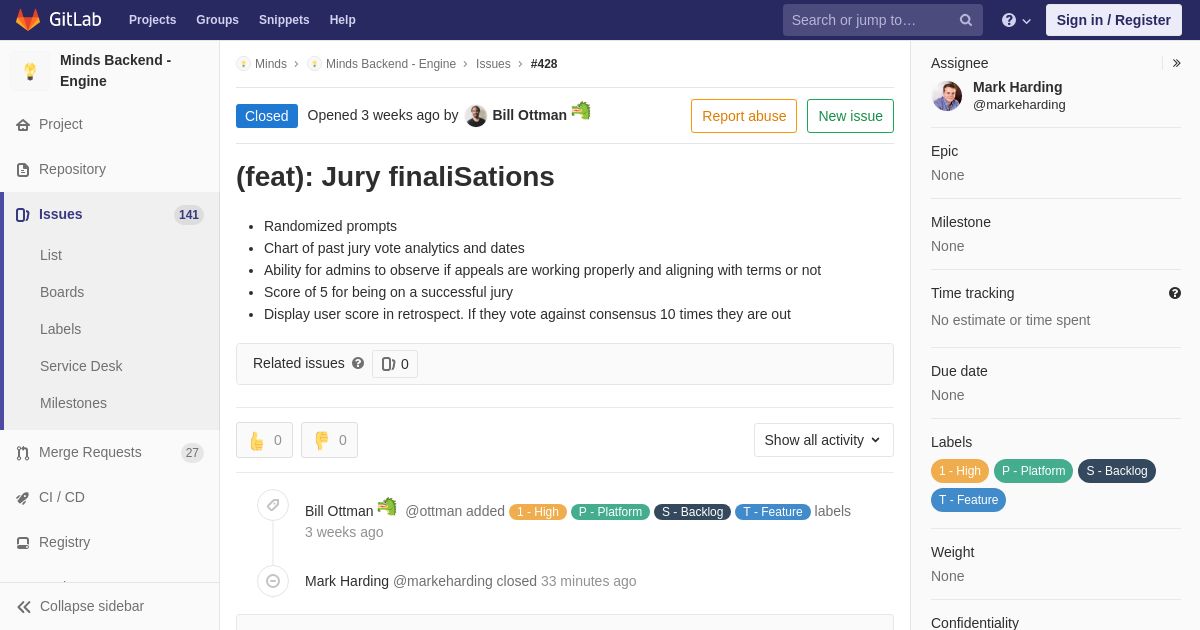Click the Issues breadcrumb link
The width and height of the screenshot is (1200, 630).
[493, 64]
